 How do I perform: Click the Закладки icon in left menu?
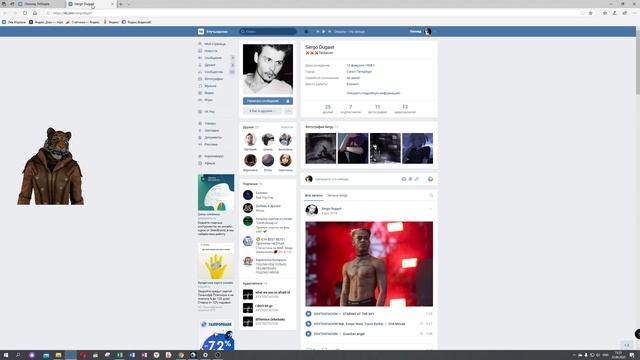200,130
